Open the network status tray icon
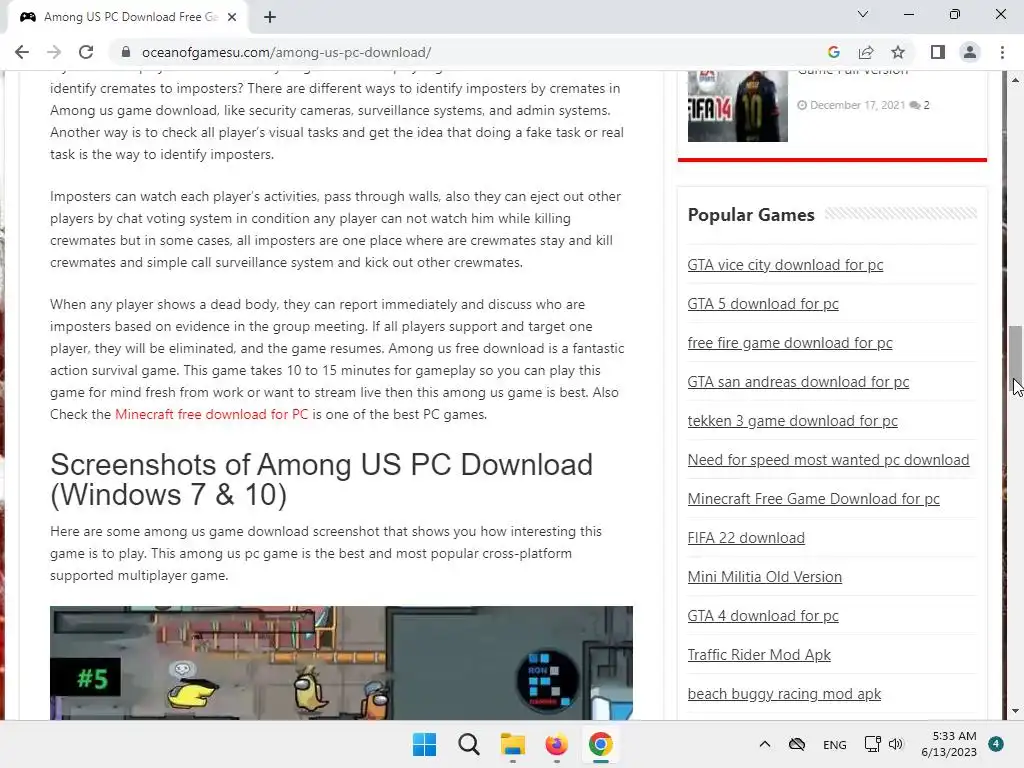Screen dimensions: 1024x768 (x=872, y=744)
